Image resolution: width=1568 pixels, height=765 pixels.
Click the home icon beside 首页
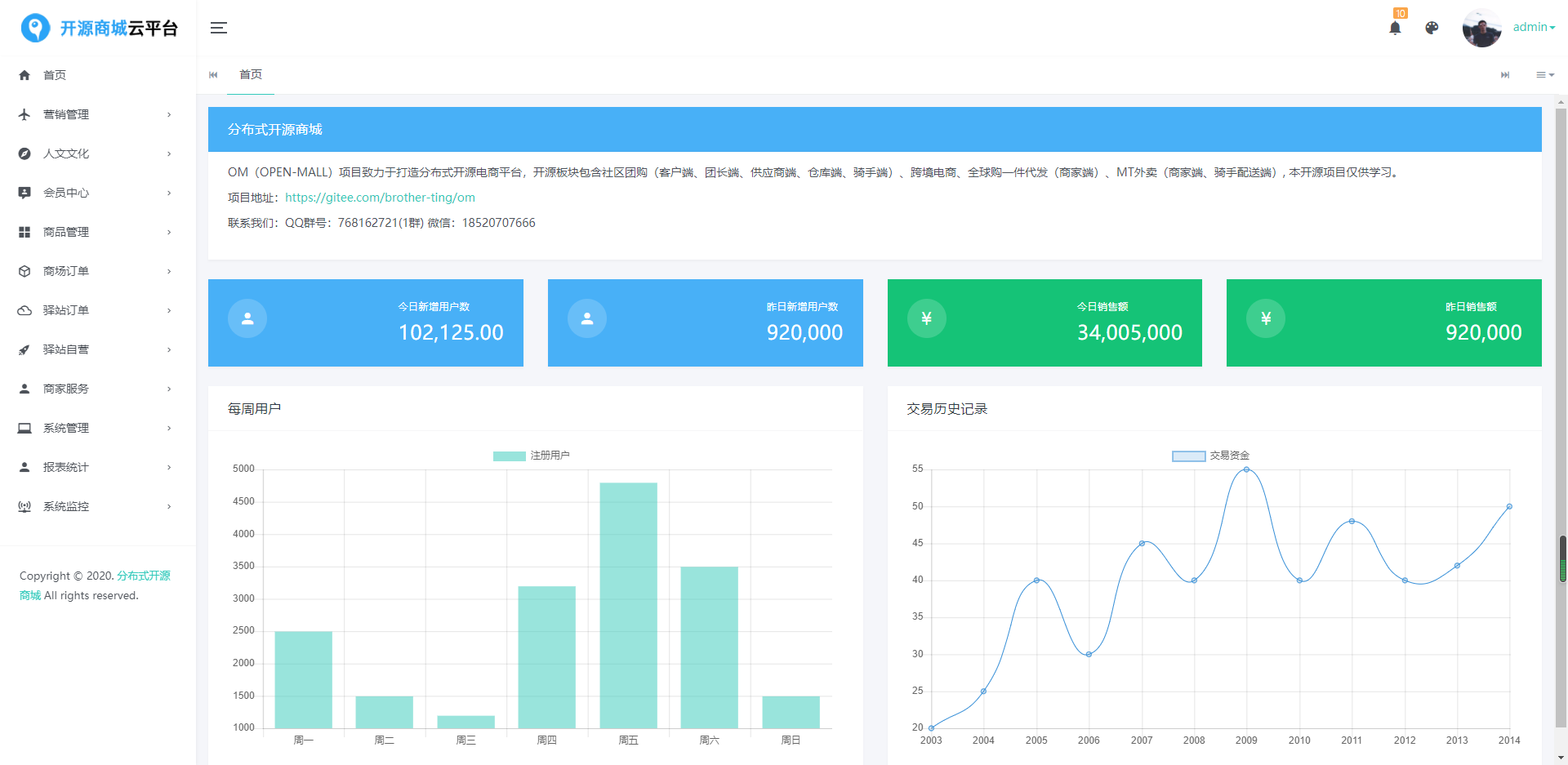(x=24, y=75)
